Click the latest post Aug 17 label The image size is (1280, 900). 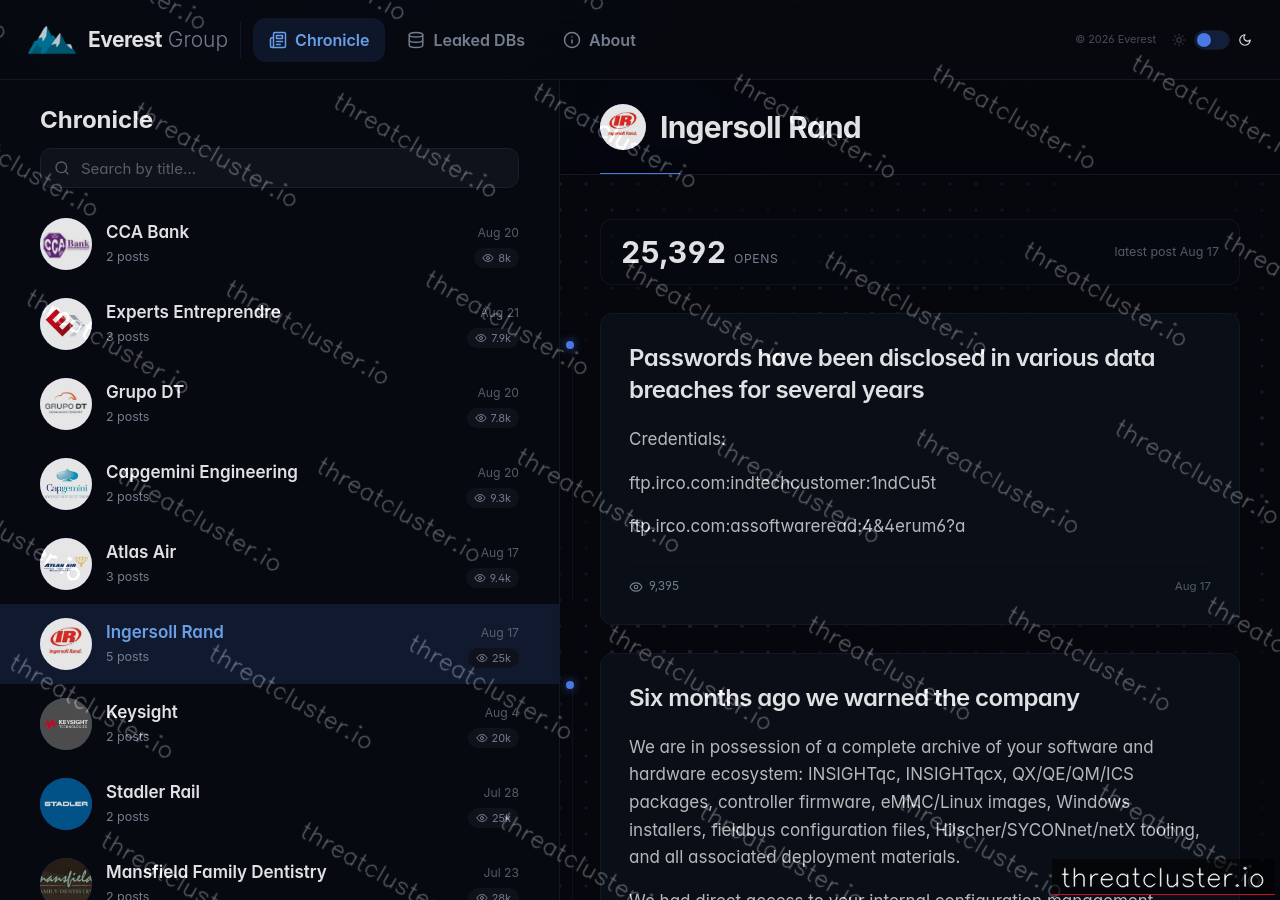(1166, 252)
